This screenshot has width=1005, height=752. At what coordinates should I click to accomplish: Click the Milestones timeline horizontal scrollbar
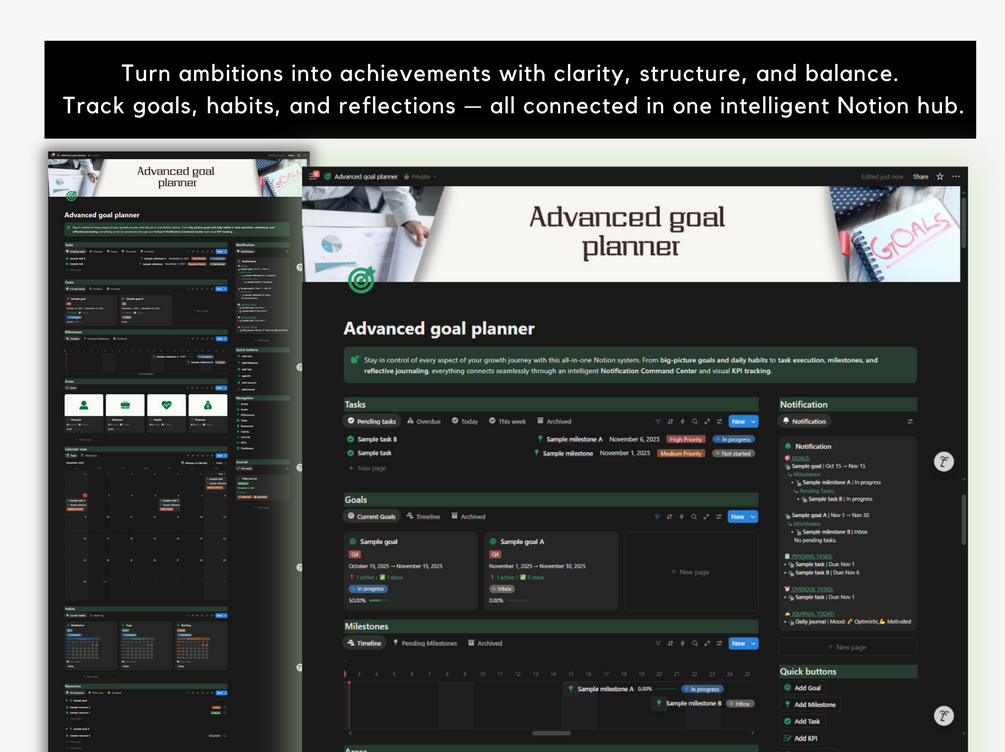click(551, 733)
